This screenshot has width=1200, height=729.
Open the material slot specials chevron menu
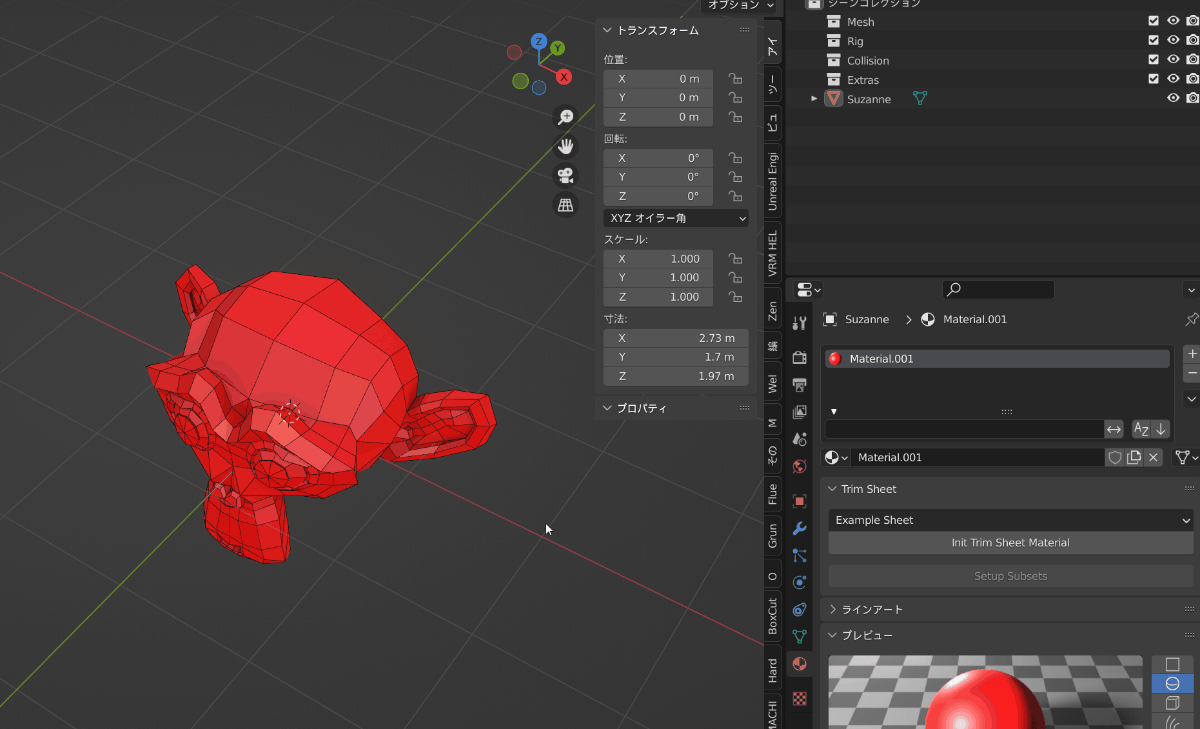[x=1191, y=398]
